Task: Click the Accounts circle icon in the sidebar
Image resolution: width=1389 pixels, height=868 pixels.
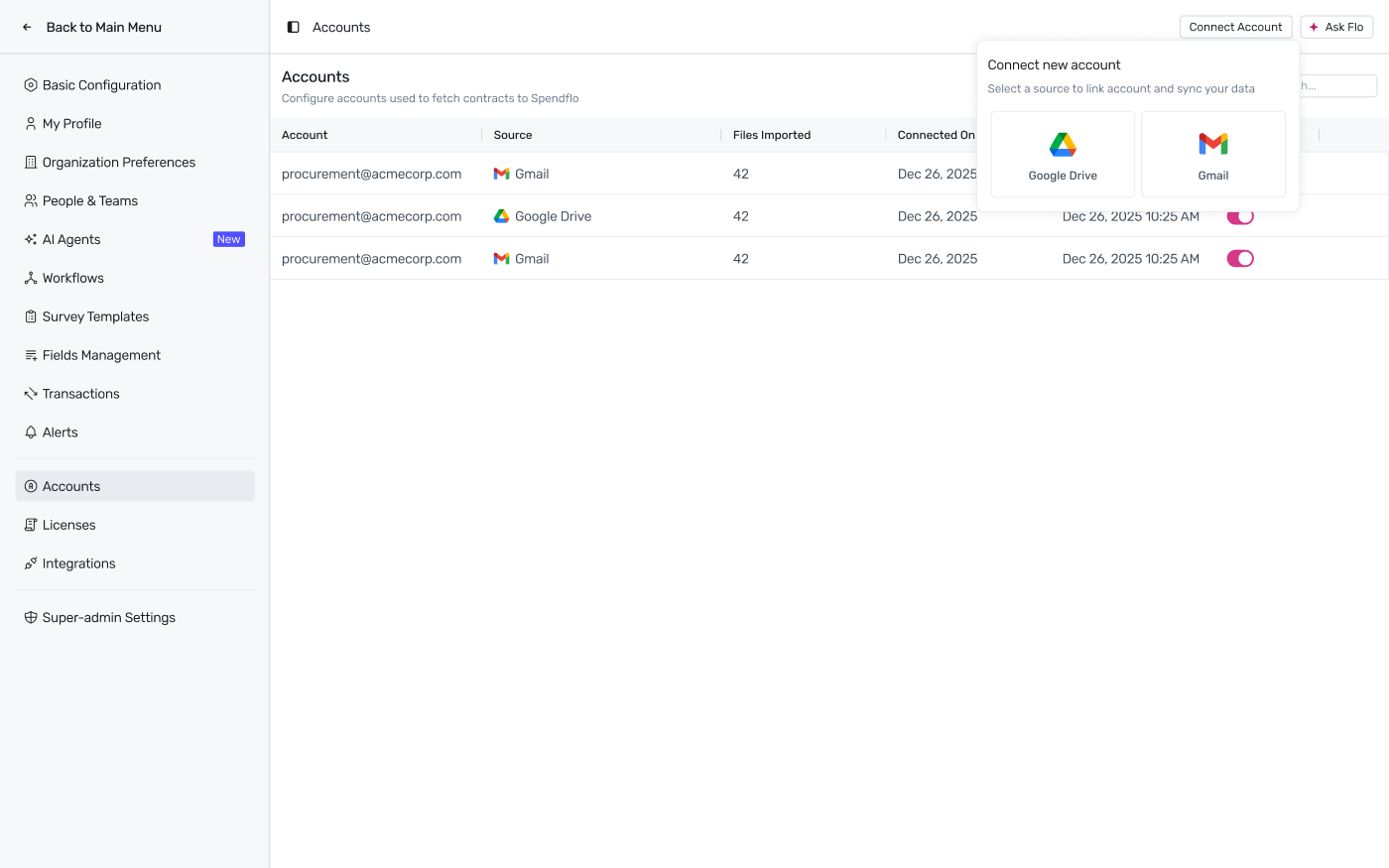Action: point(31,487)
